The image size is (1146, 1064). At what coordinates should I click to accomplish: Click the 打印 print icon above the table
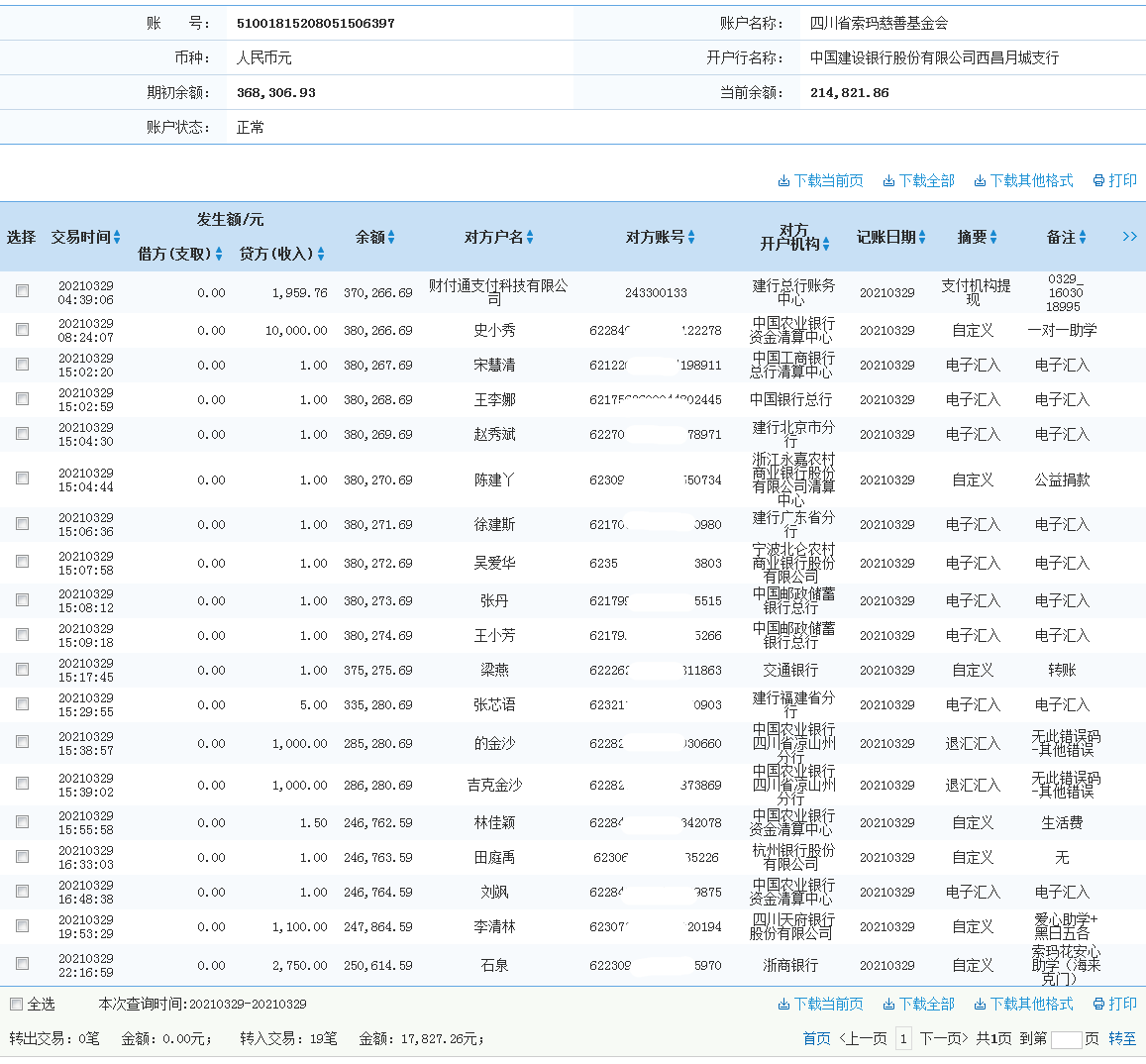pyautogui.click(x=1096, y=181)
